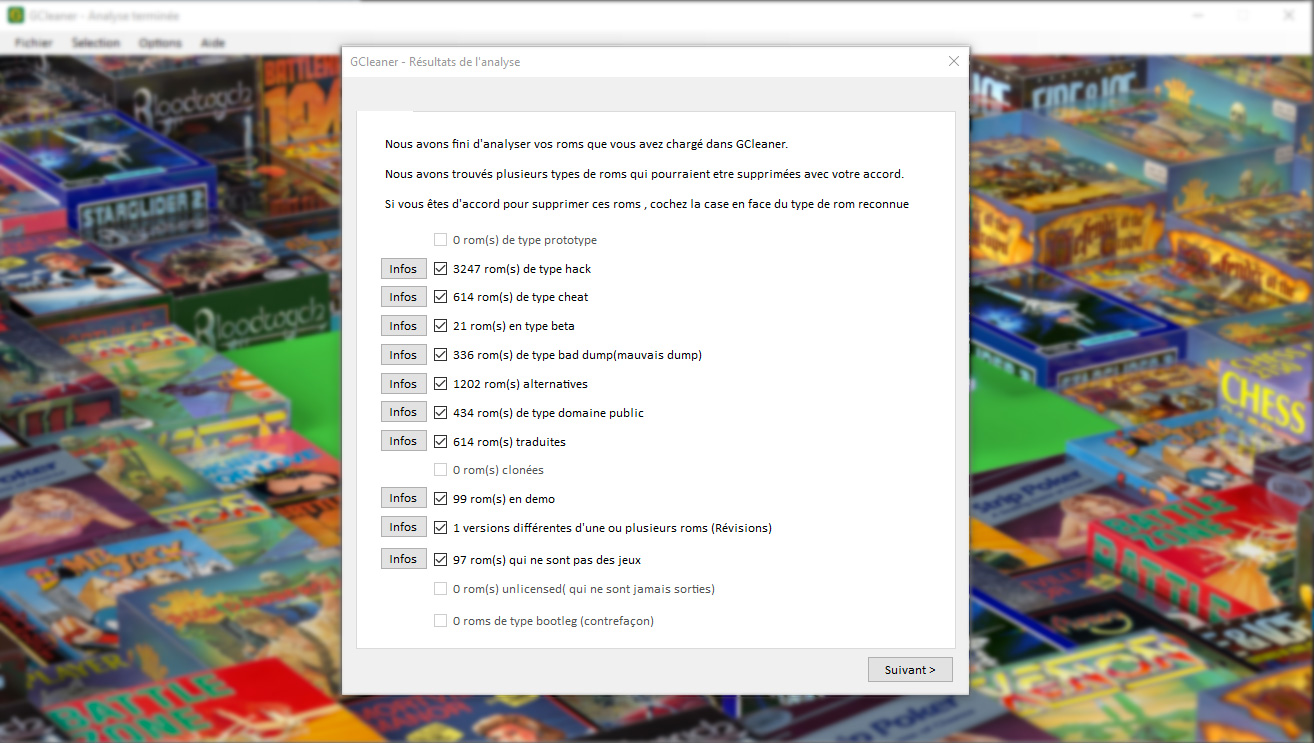This screenshot has width=1314, height=743.
Task: Show Infos for bad dump roms
Action: [404, 355]
